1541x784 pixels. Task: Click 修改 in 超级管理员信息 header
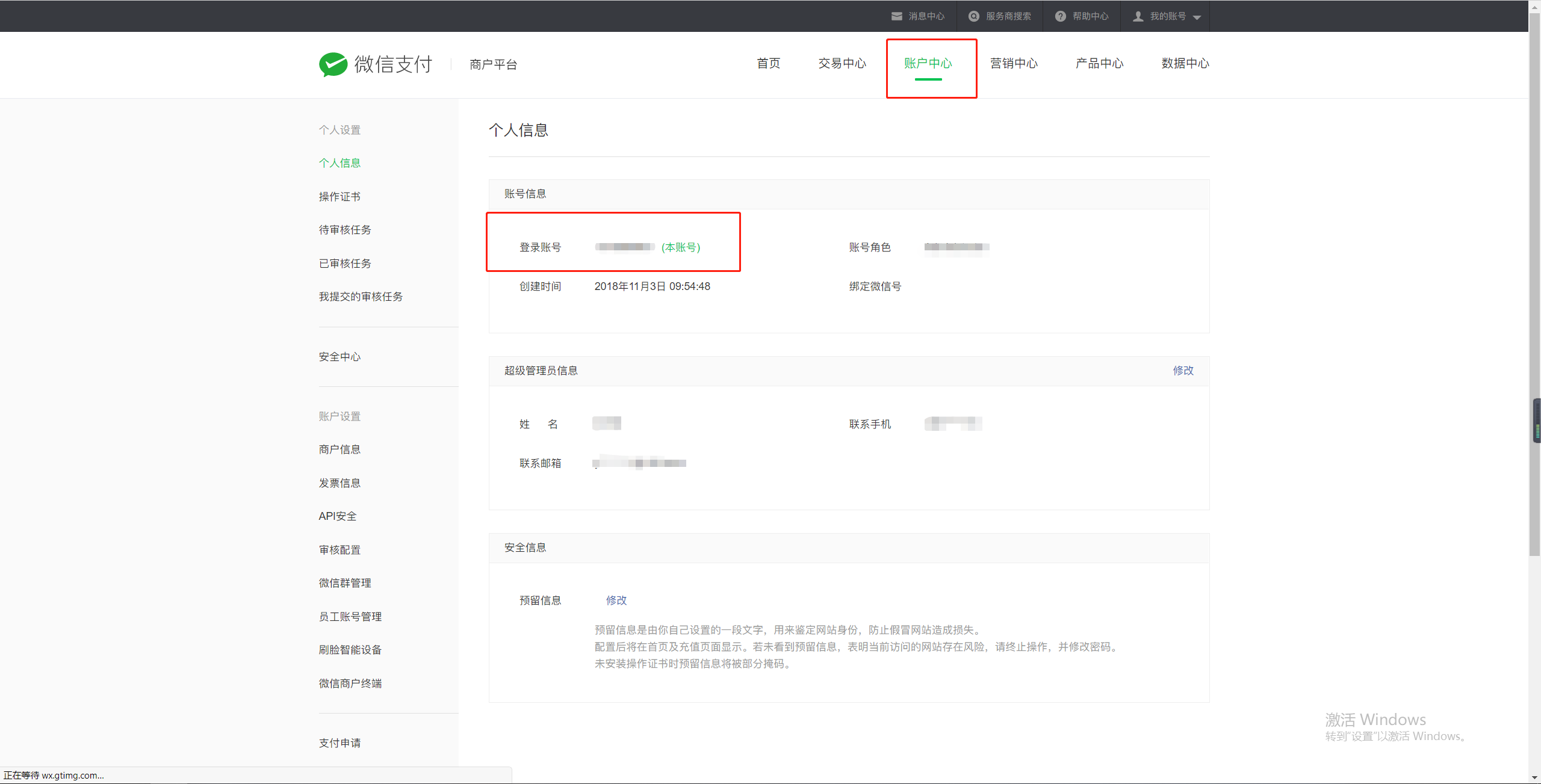click(x=1183, y=371)
